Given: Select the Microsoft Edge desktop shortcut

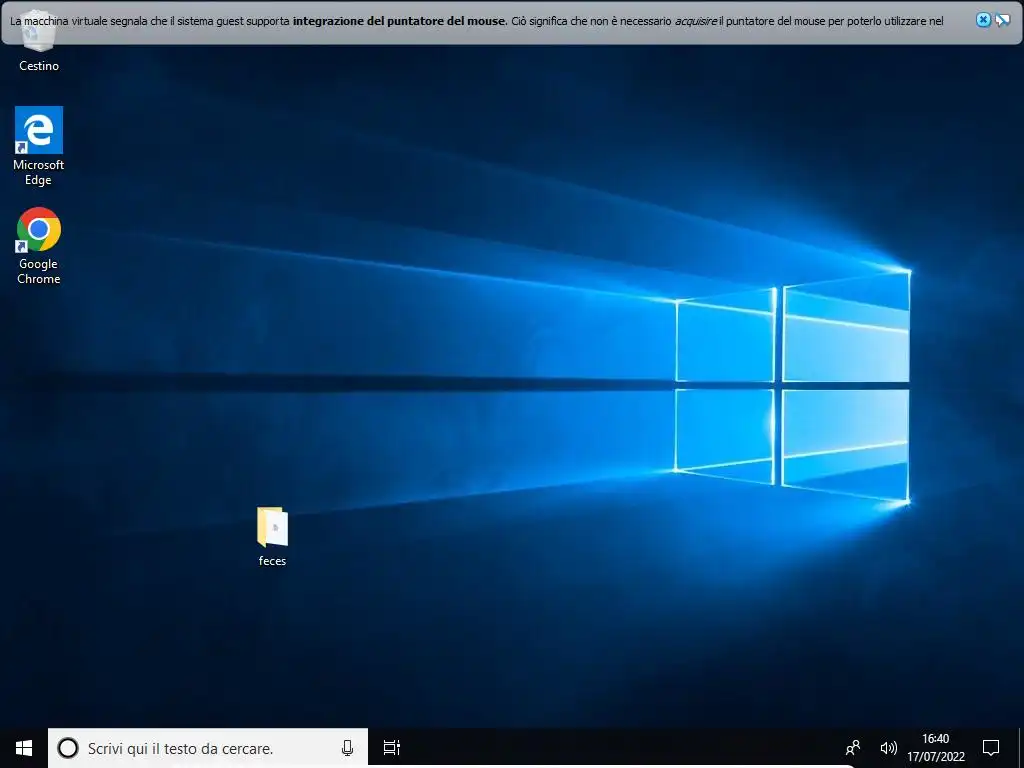Looking at the screenshot, I should [39, 130].
